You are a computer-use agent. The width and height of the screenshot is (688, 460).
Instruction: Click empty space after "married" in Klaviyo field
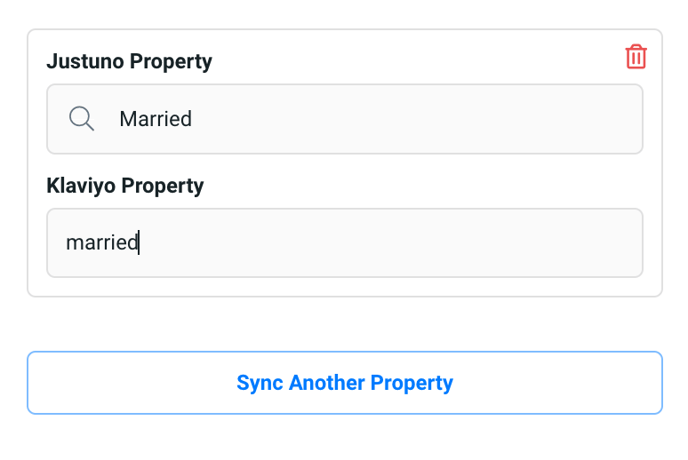point(391,243)
